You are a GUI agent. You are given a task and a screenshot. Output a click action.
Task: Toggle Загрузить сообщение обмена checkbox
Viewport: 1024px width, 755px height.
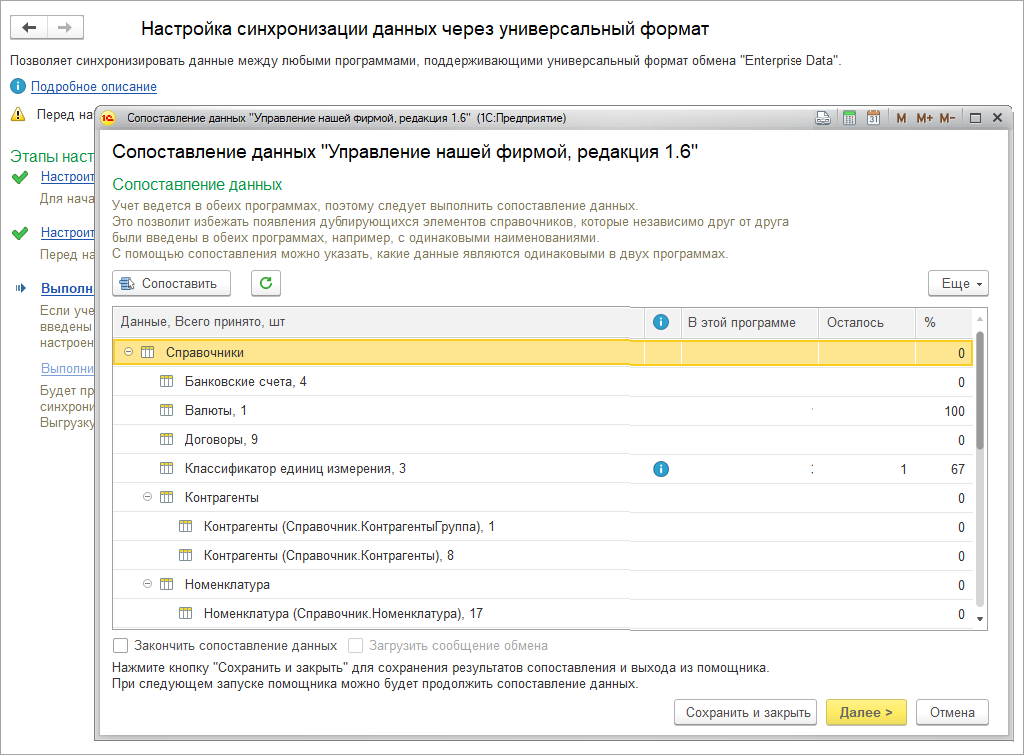[x=355, y=646]
